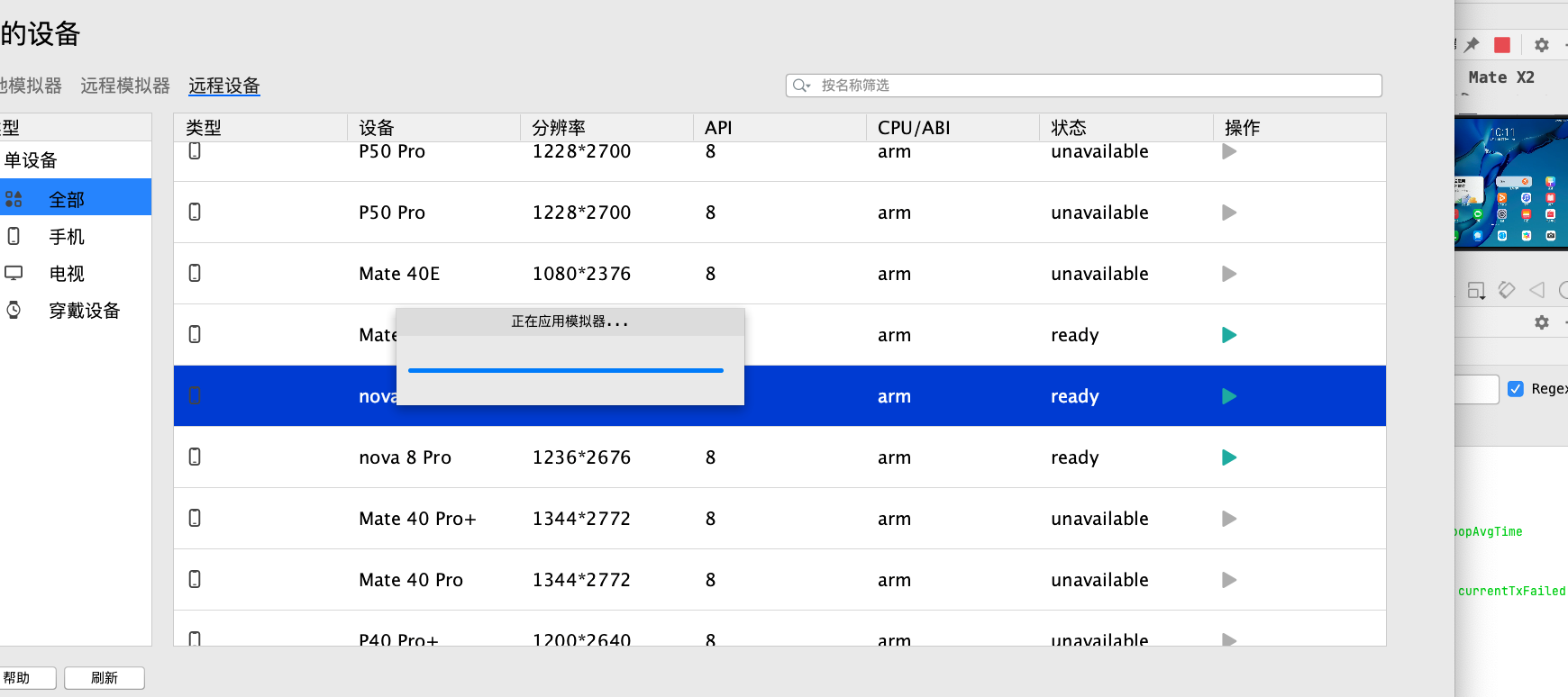1568x697 pixels.
Task: Click pin icon in Mate X2 panel
Action: (x=1472, y=44)
